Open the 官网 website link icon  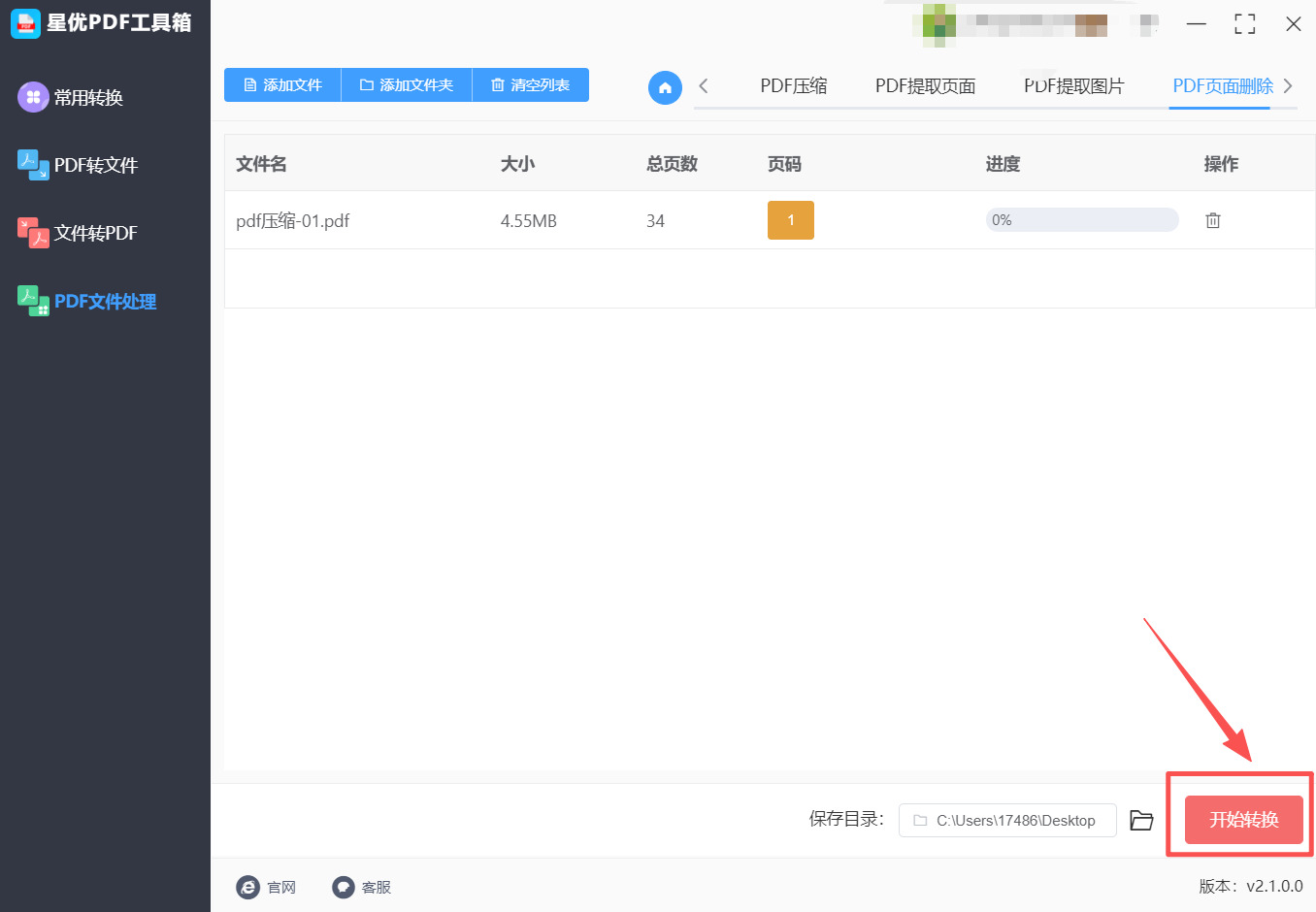248,887
